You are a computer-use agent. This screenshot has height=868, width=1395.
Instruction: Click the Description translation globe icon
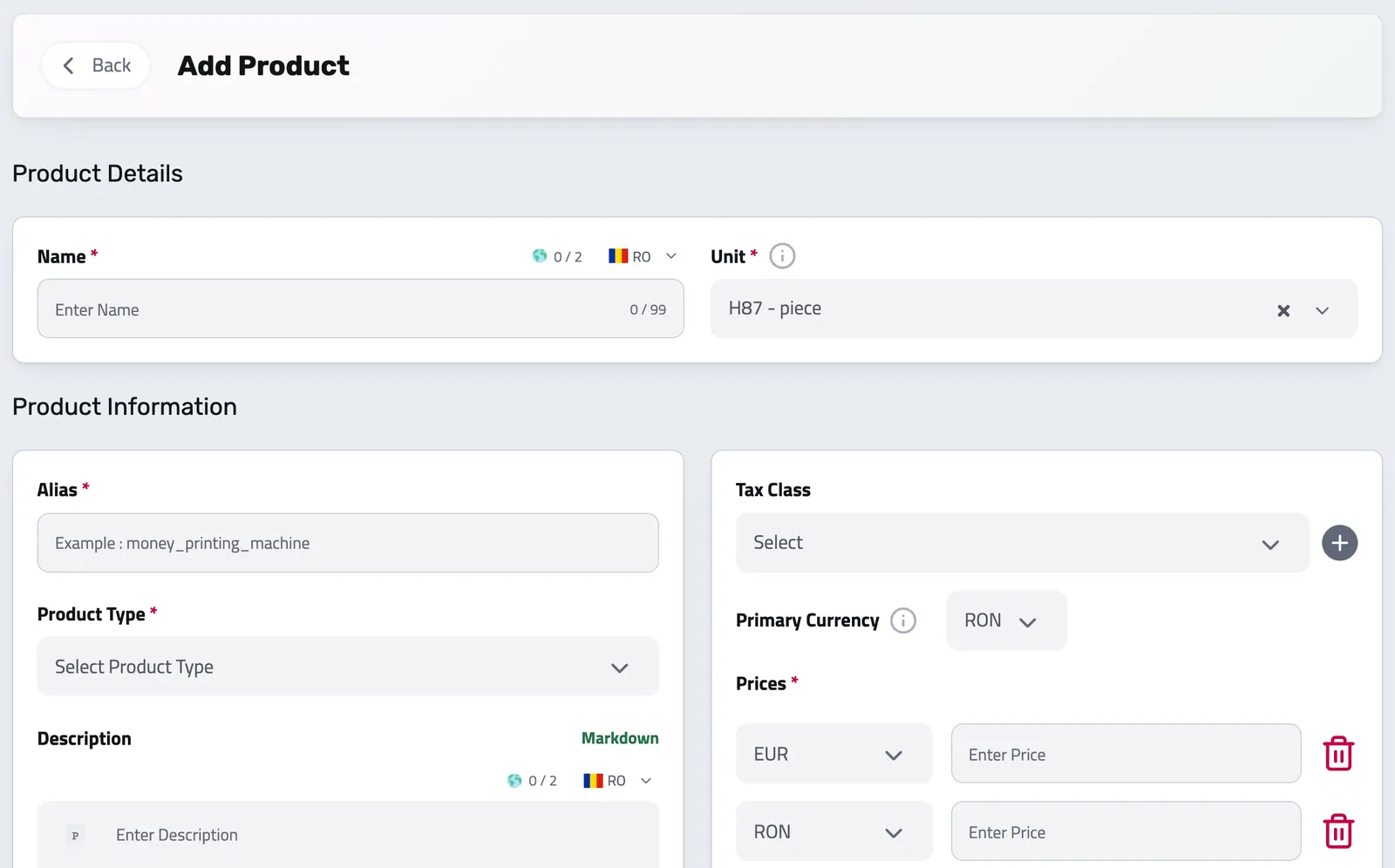(x=514, y=781)
